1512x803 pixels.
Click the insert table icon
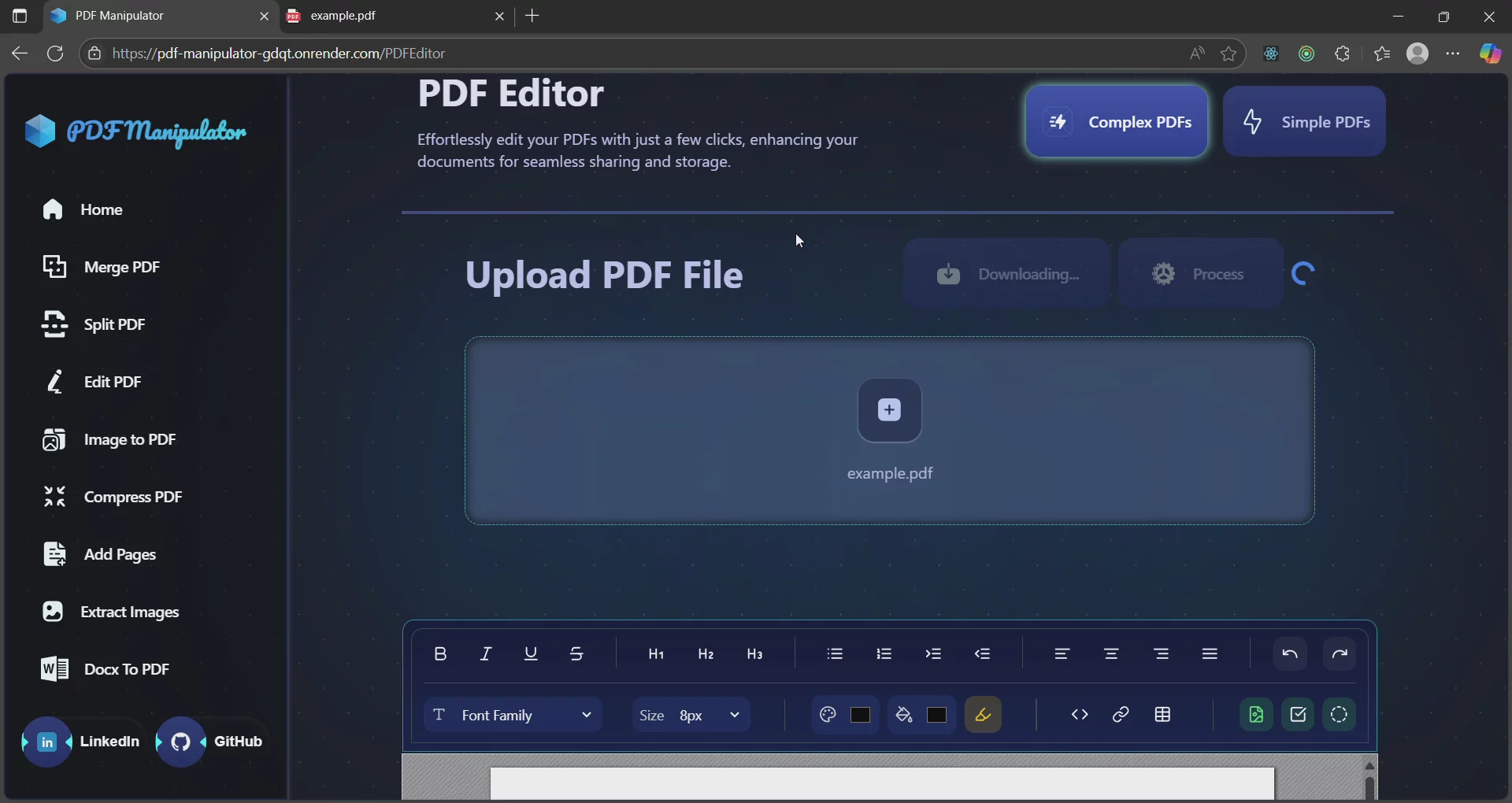1164,715
